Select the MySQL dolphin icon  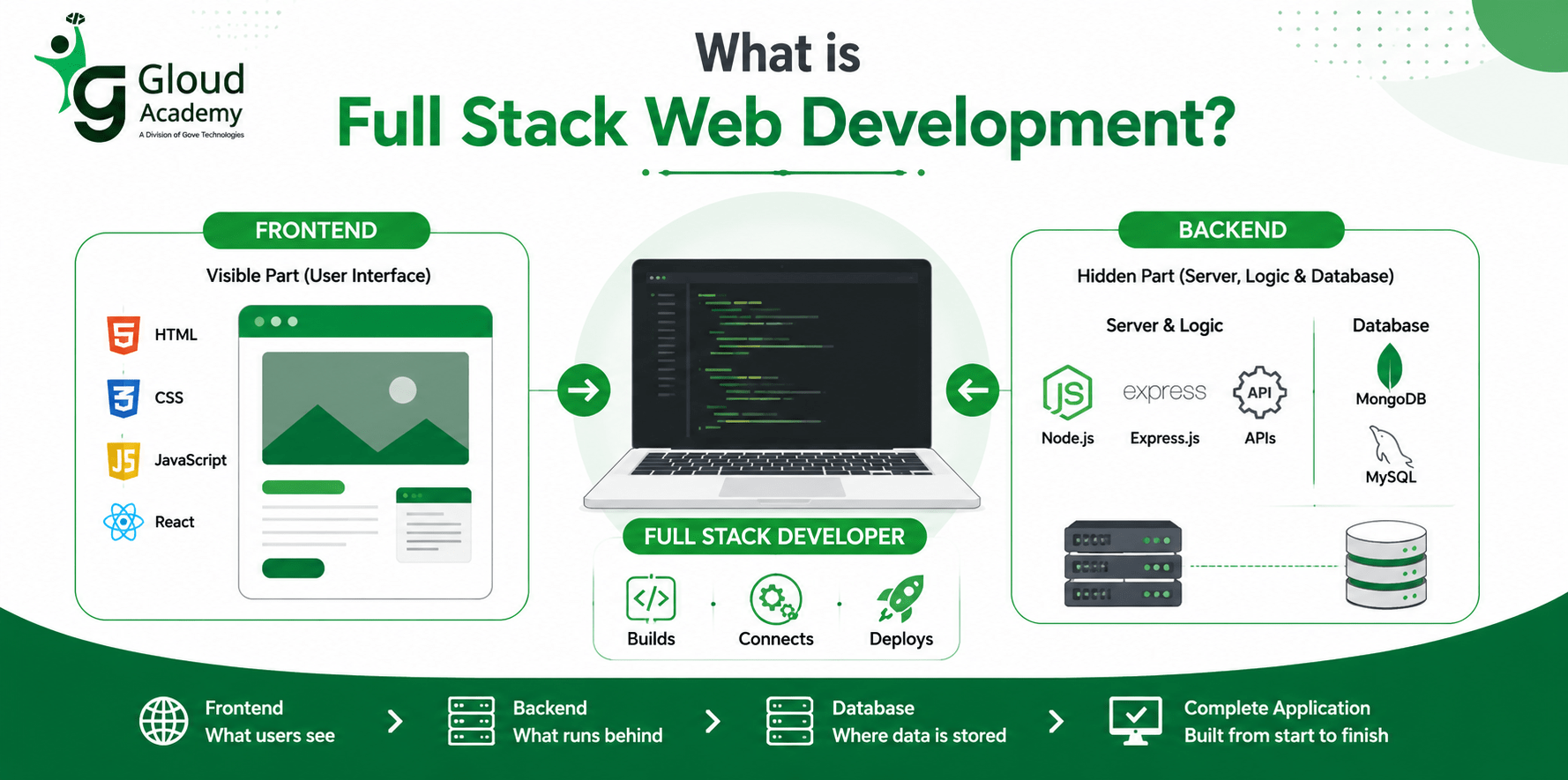click(1390, 446)
